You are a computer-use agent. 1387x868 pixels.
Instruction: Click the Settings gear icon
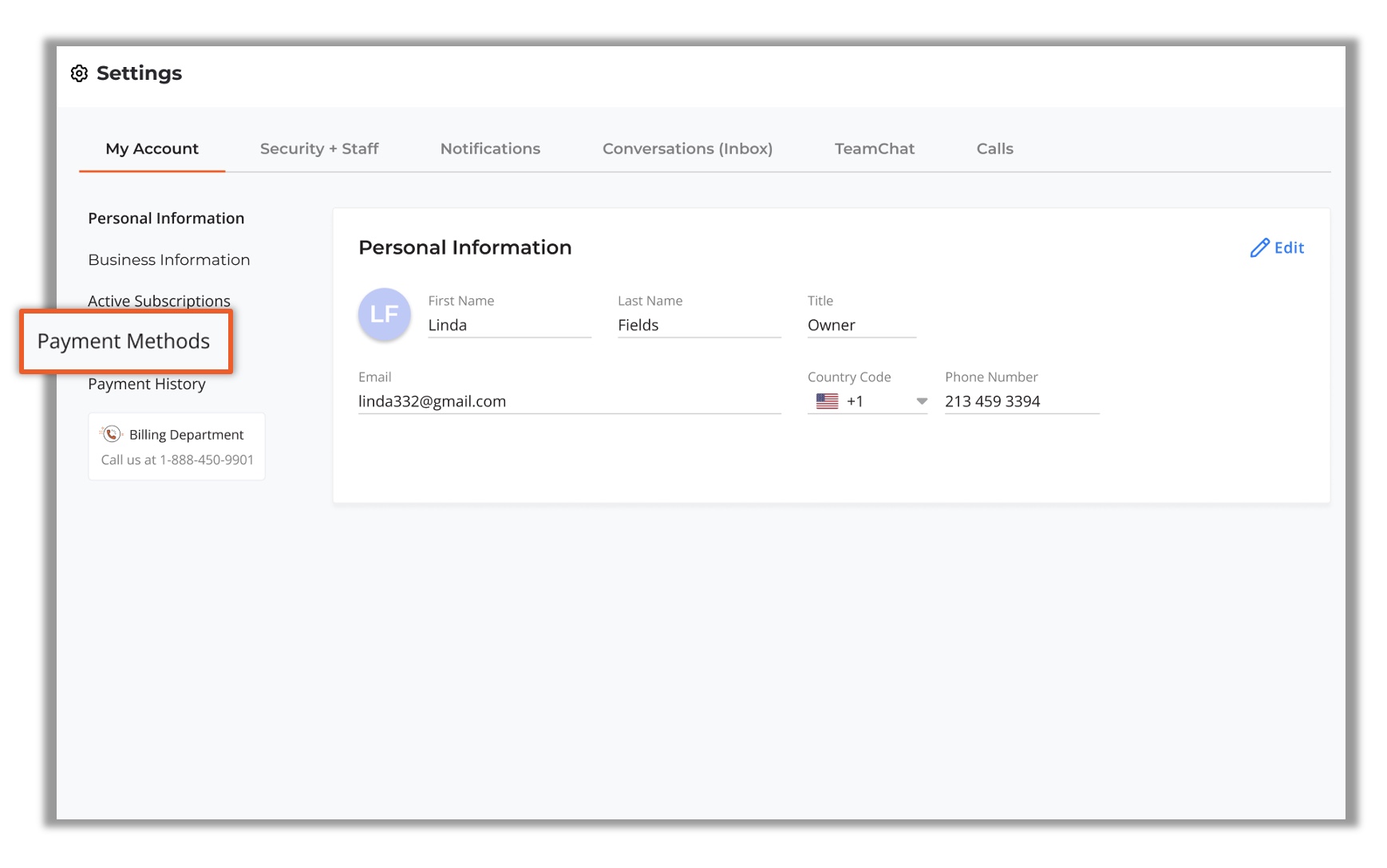[79, 73]
